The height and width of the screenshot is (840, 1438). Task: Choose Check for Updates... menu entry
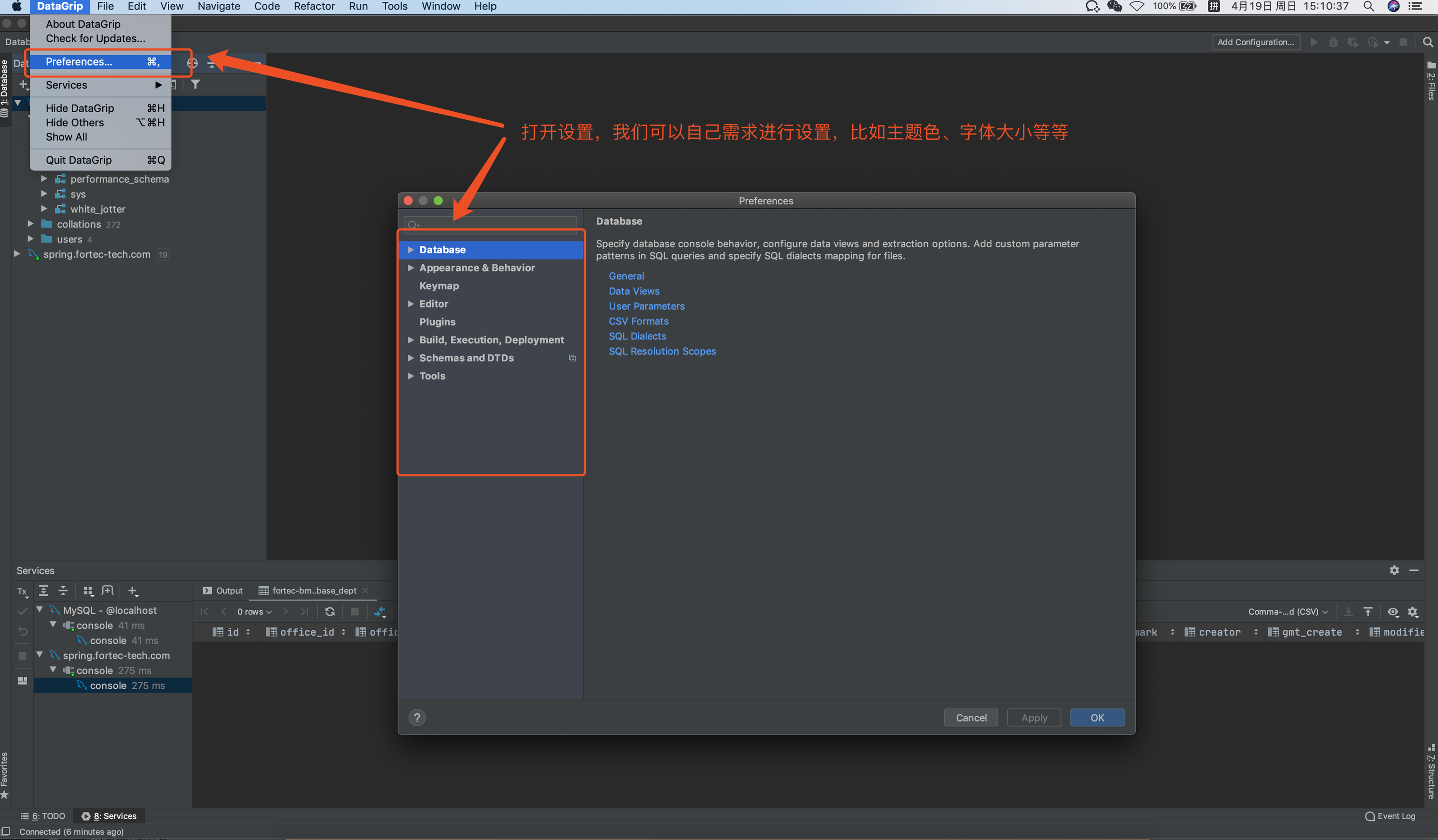pyautogui.click(x=100, y=38)
